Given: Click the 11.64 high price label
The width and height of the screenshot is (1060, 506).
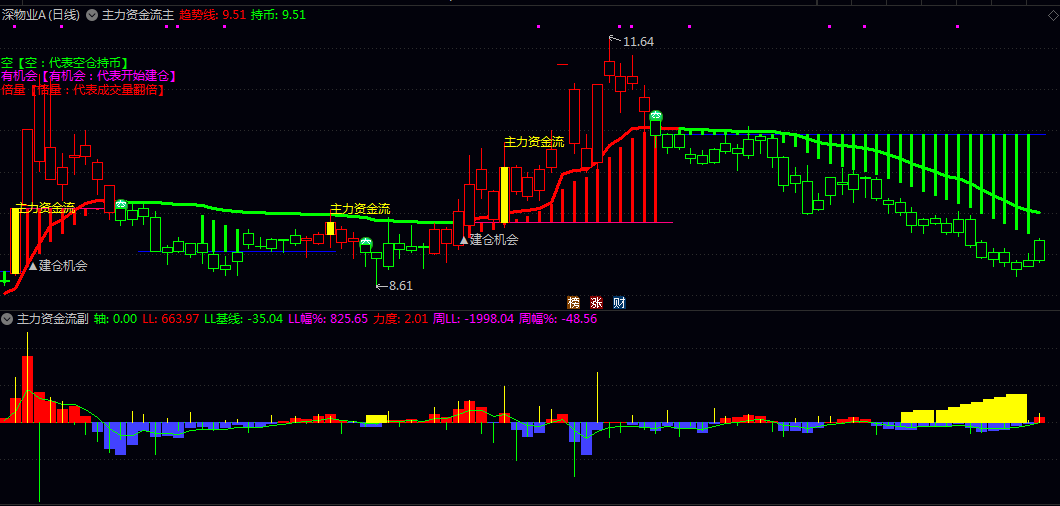Looking at the screenshot, I should point(638,42).
